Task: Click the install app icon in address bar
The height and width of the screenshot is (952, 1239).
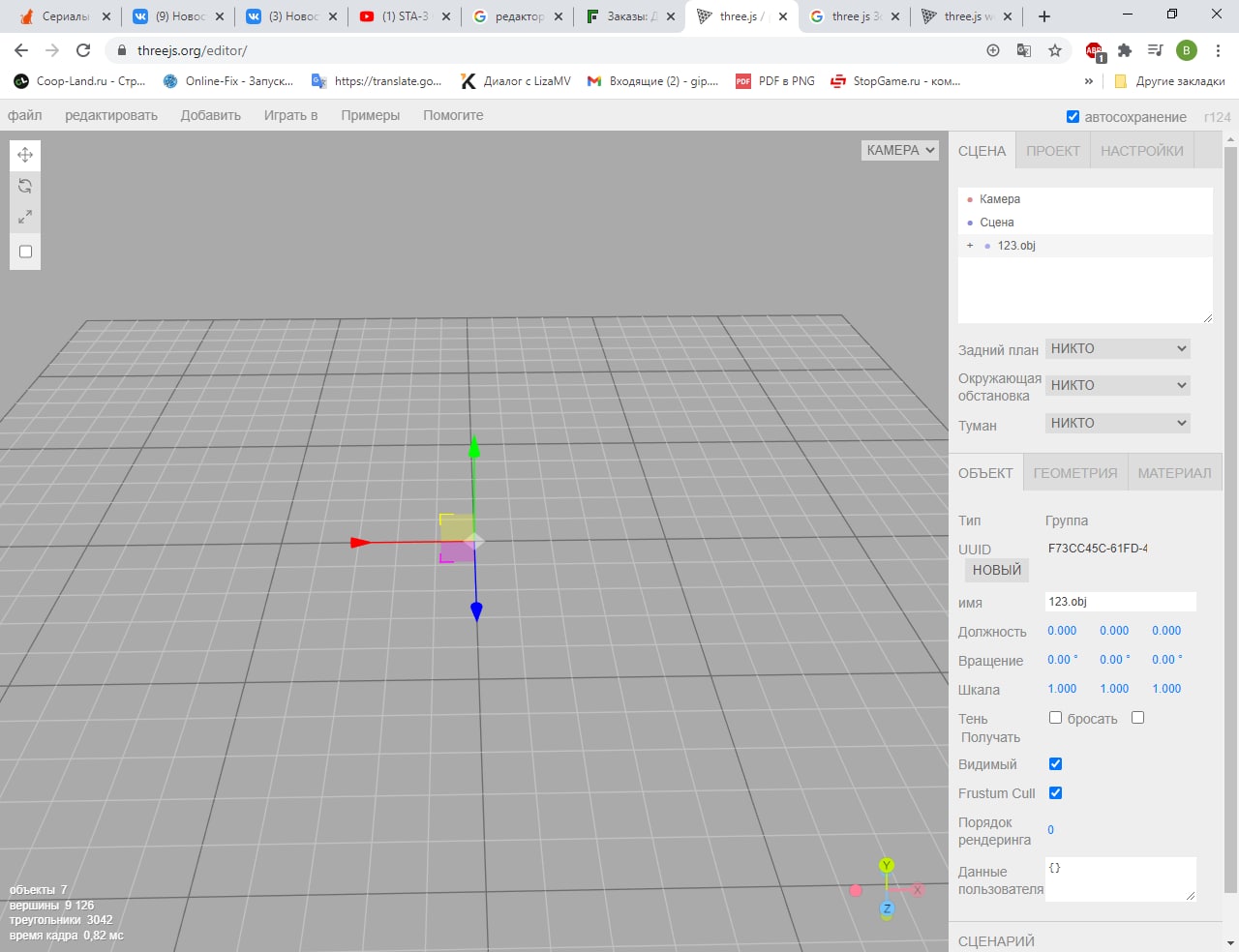Action: (993, 50)
